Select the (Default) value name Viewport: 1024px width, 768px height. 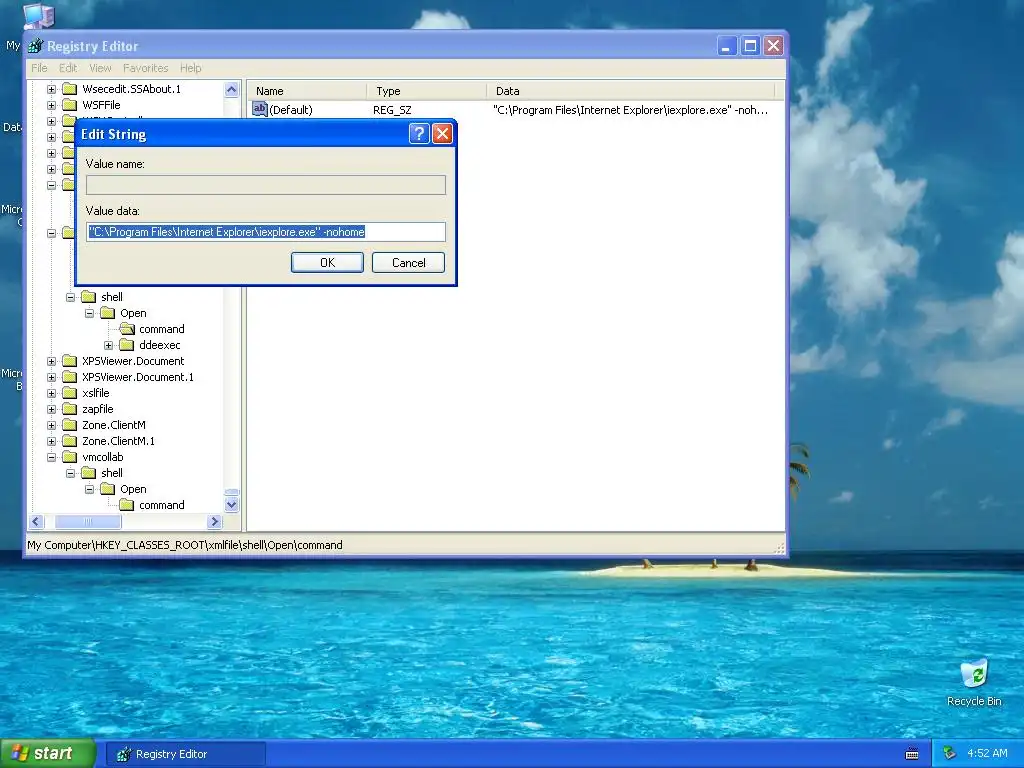291,110
